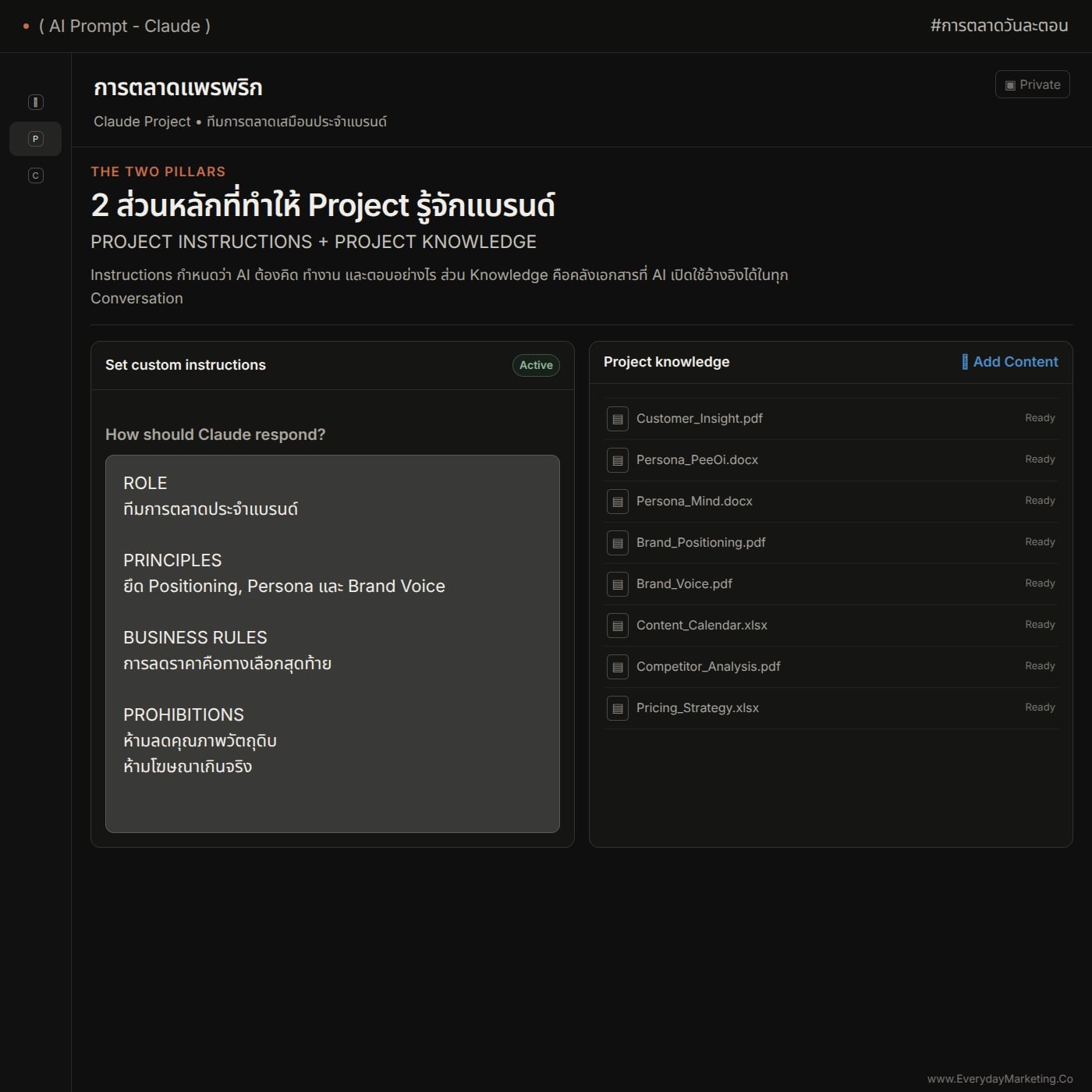Click Ready status of Brand_Positioning.pdf
The height and width of the screenshot is (1092, 1092).
click(x=1040, y=542)
